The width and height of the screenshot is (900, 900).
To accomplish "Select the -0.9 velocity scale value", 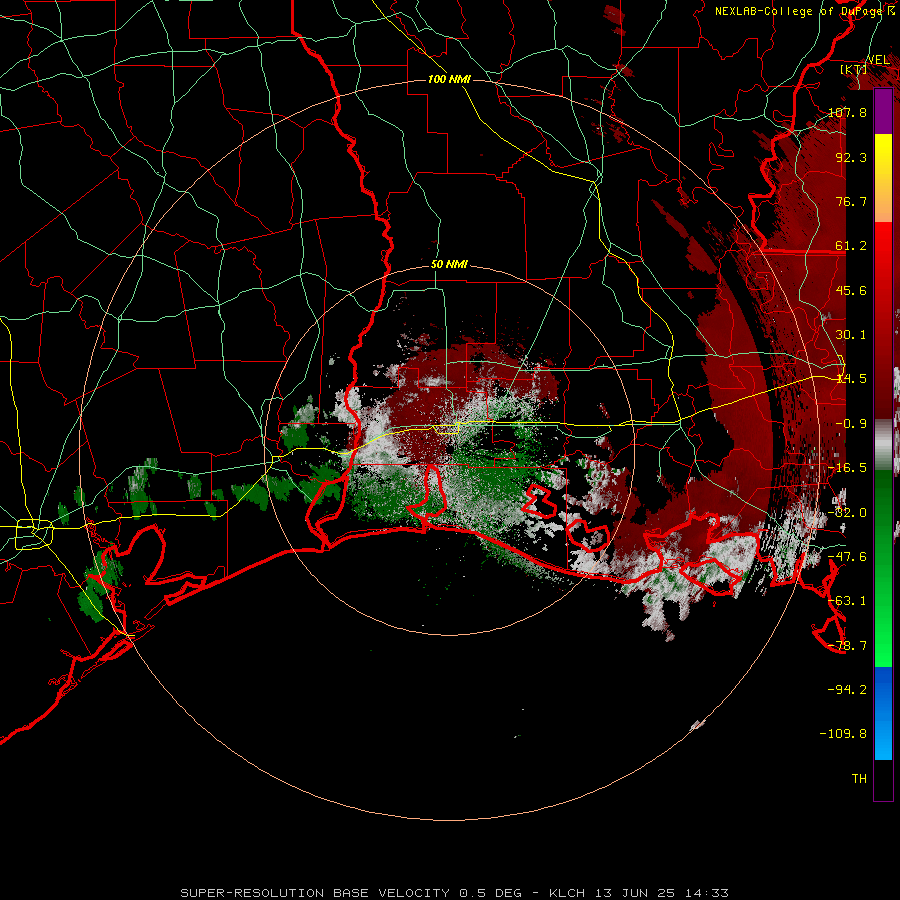I will point(851,424).
